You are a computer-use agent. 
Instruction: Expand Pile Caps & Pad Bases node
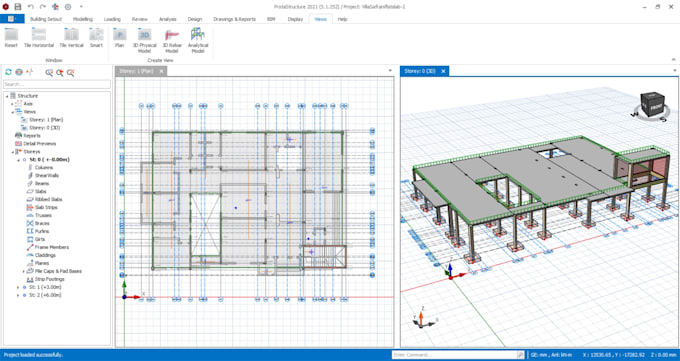pos(24,271)
